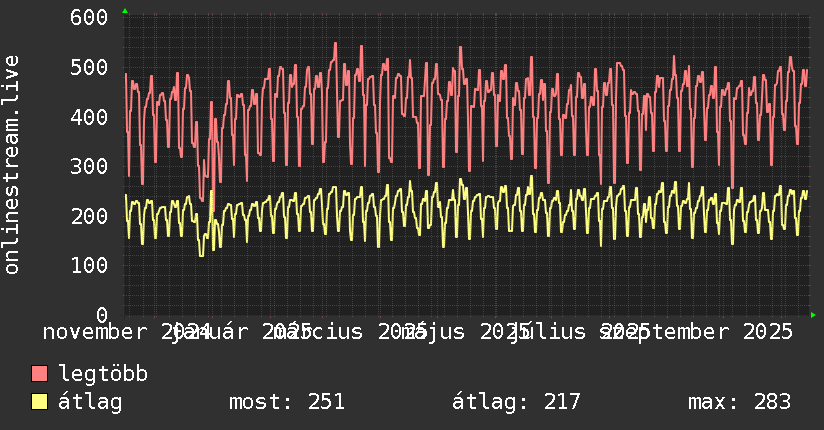This screenshot has width=824, height=430.
Task: Click the átlag legend label beside yellow swatch
Action: tap(90, 402)
